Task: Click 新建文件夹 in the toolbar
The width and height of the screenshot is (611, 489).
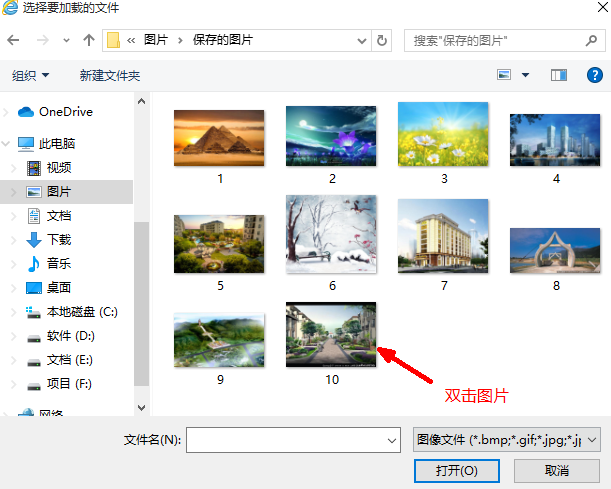Action: pyautogui.click(x=110, y=76)
